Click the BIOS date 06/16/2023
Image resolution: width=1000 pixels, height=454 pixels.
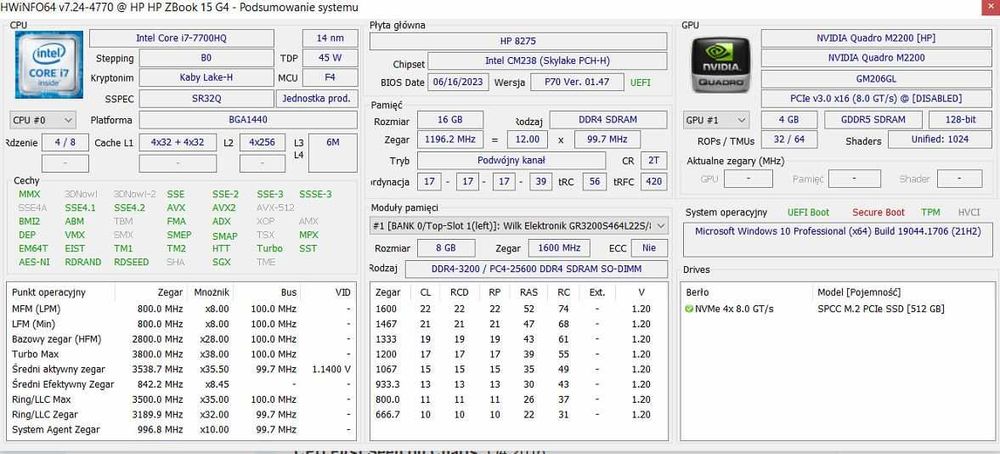tap(459, 82)
